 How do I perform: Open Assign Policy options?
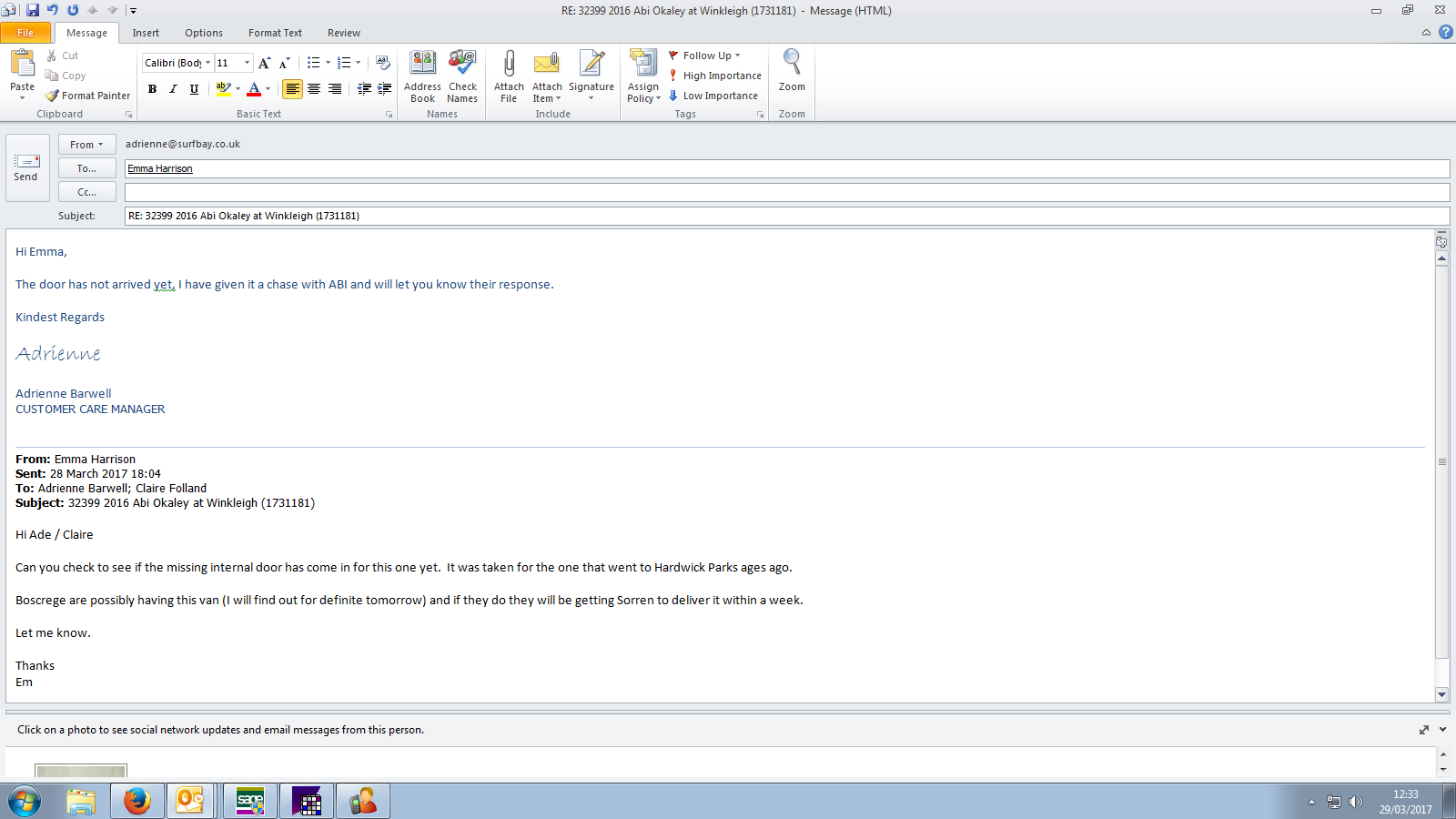[x=643, y=76]
